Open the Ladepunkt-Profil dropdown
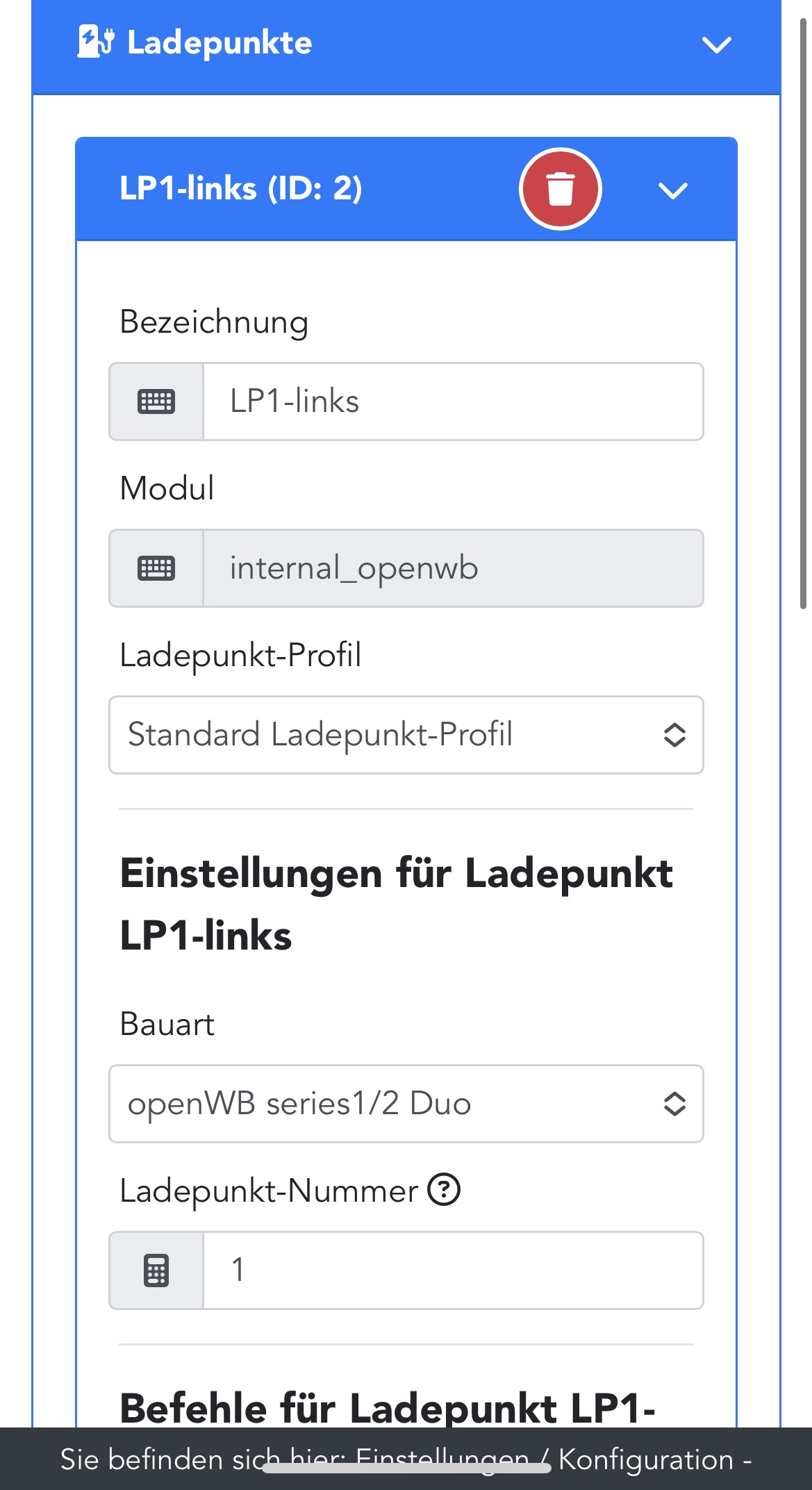This screenshot has height=1490, width=812. (x=406, y=735)
